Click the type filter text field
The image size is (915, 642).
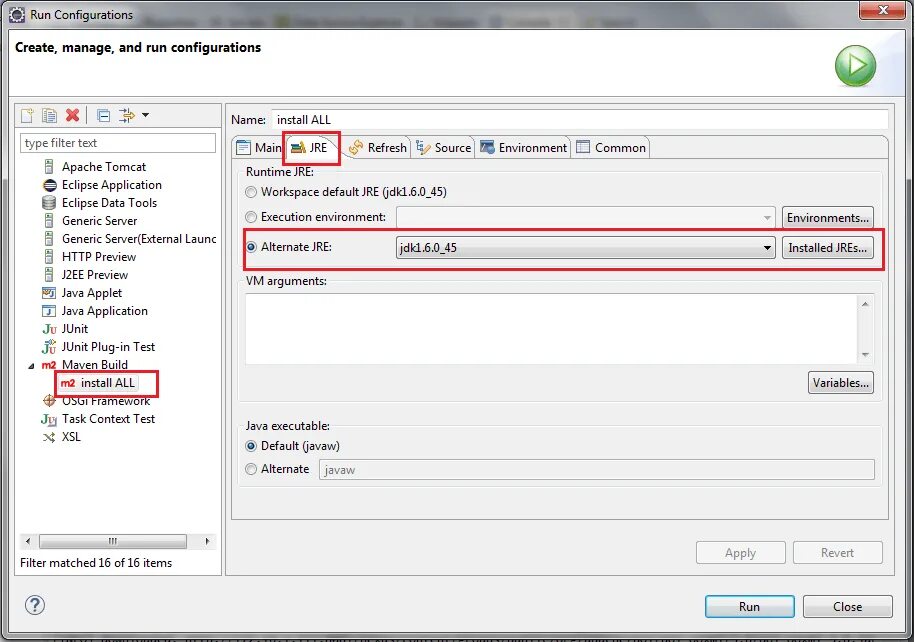click(118, 143)
